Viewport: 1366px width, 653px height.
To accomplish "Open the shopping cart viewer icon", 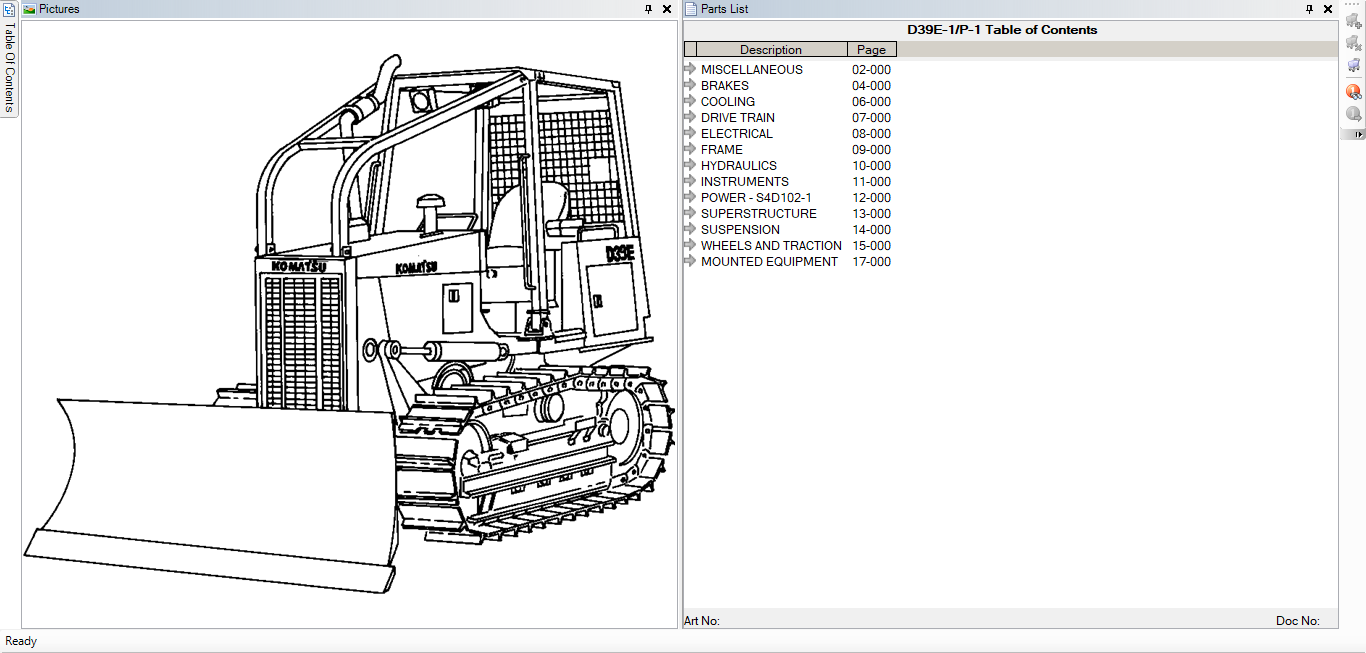I will pos(1354,65).
